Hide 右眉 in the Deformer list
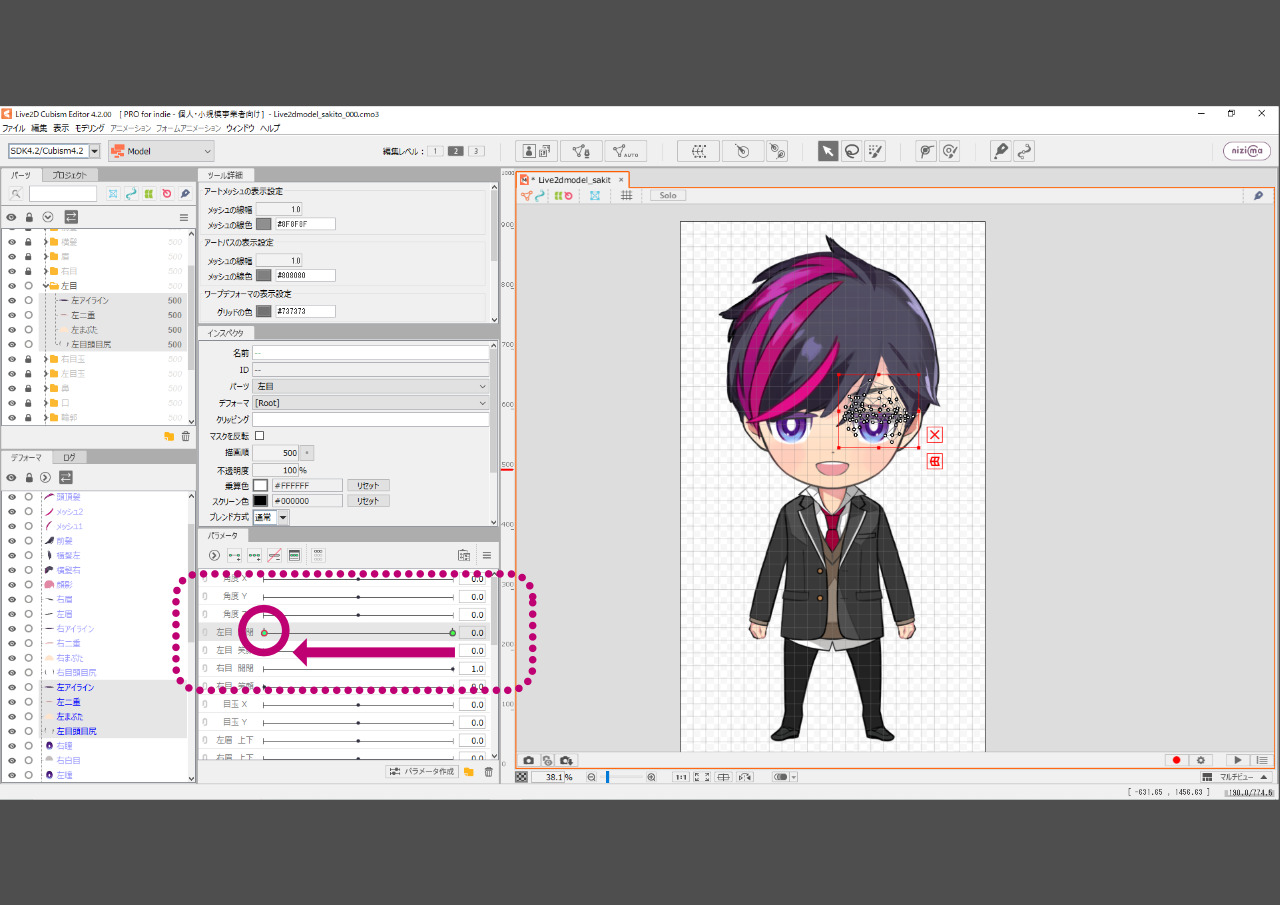The height and width of the screenshot is (905, 1280). (12, 599)
